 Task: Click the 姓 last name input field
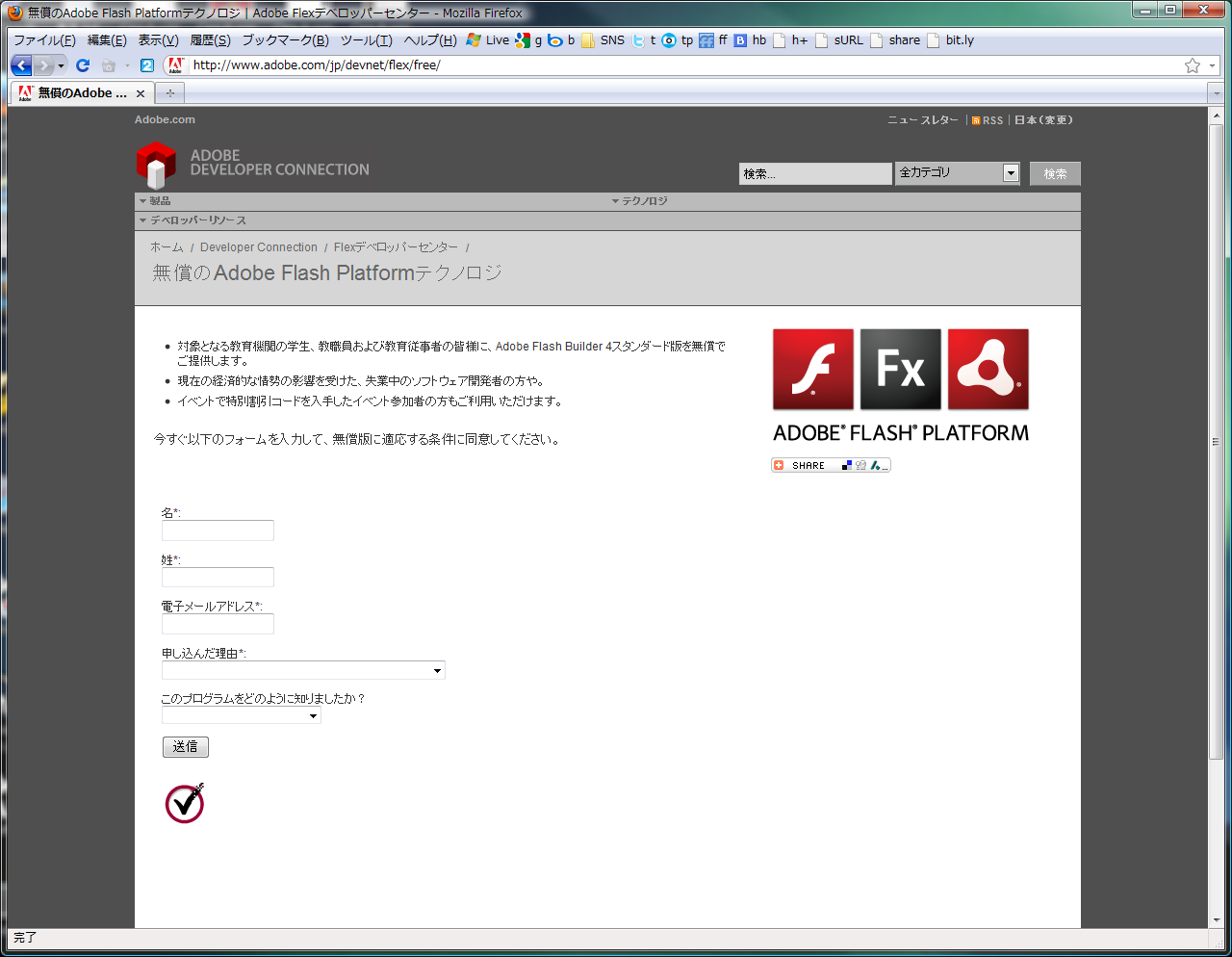[218, 577]
